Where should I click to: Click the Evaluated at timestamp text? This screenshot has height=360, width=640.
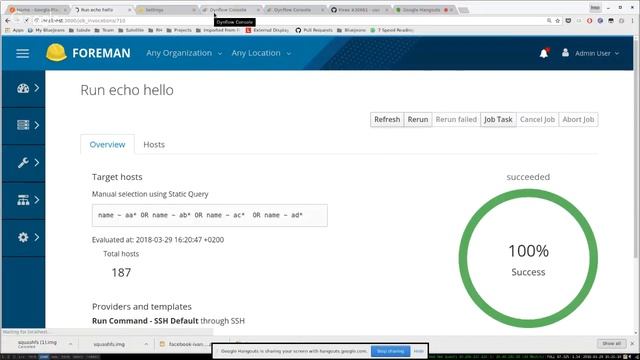coord(158,240)
